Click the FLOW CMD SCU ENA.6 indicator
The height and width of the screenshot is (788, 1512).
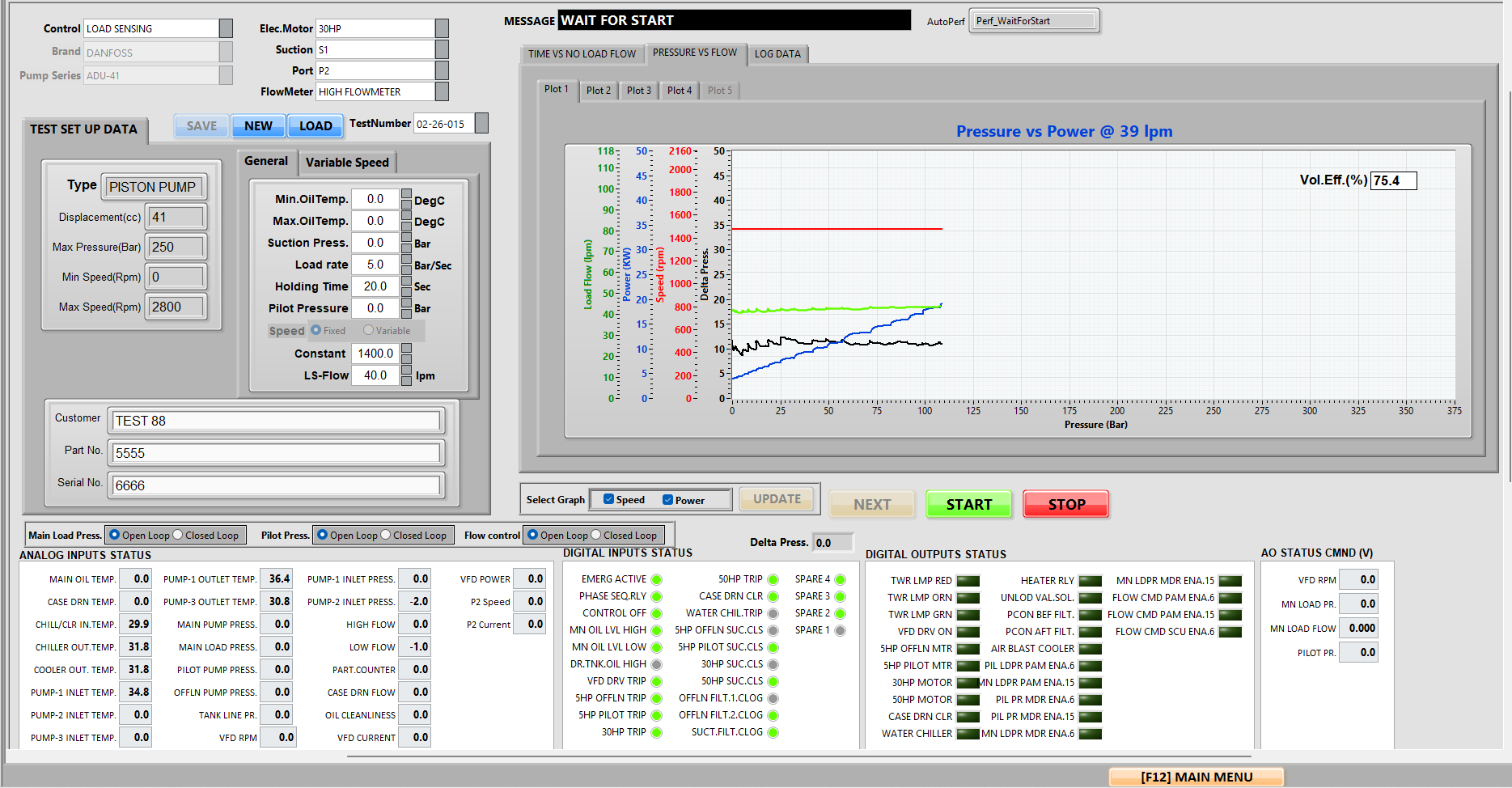pyautogui.click(x=1230, y=632)
